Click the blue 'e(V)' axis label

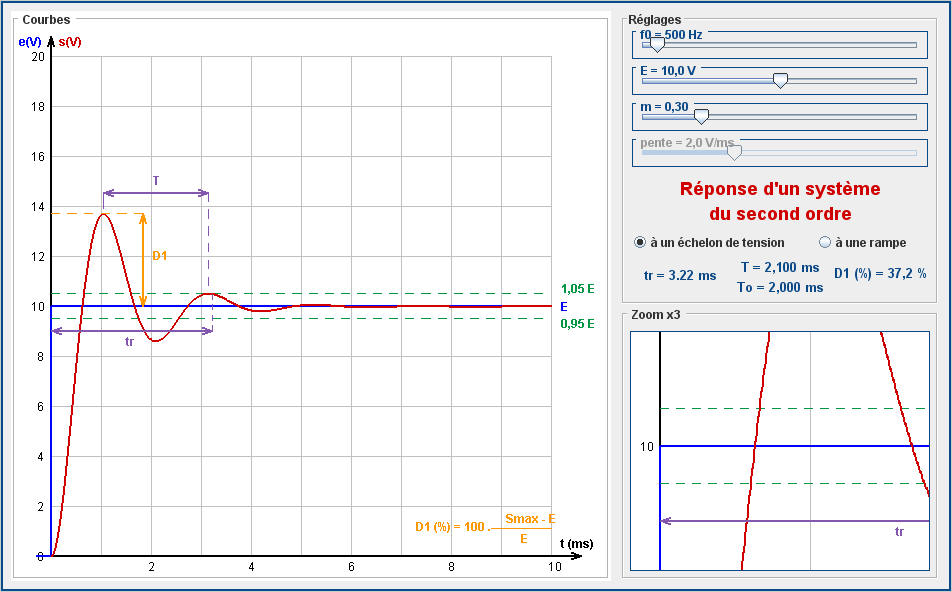30,42
